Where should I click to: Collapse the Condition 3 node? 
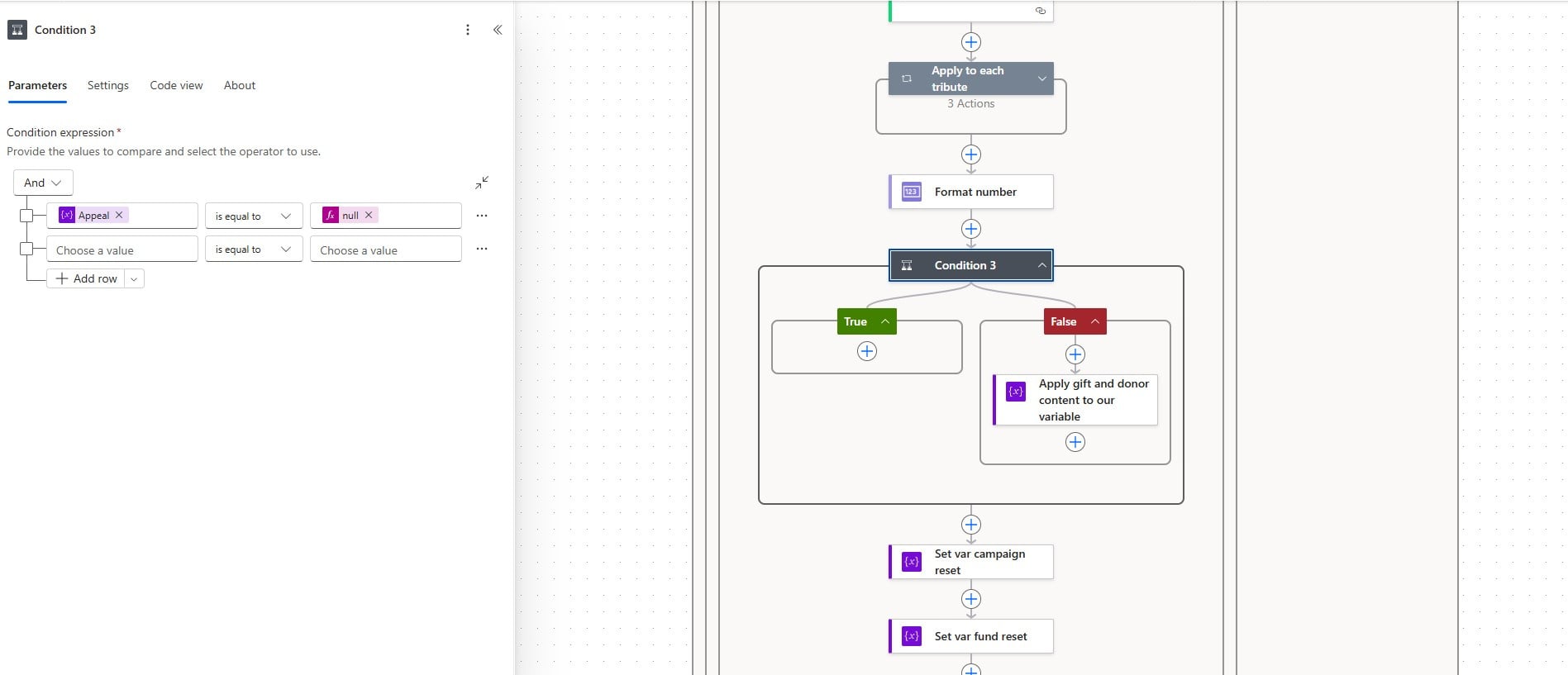(x=1042, y=265)
